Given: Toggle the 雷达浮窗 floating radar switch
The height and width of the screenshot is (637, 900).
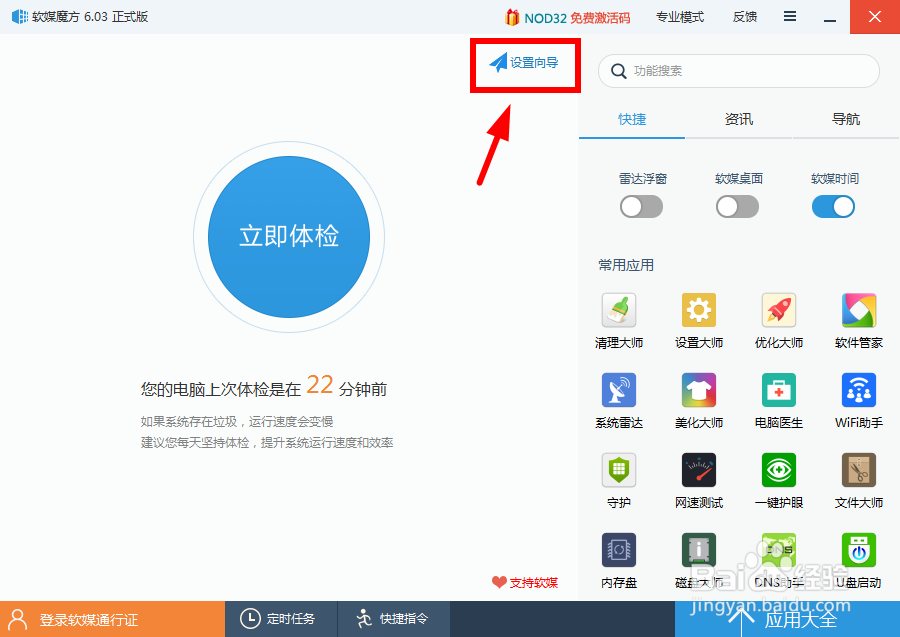Looking at the screenshot, I should click(x=641, y=206).
